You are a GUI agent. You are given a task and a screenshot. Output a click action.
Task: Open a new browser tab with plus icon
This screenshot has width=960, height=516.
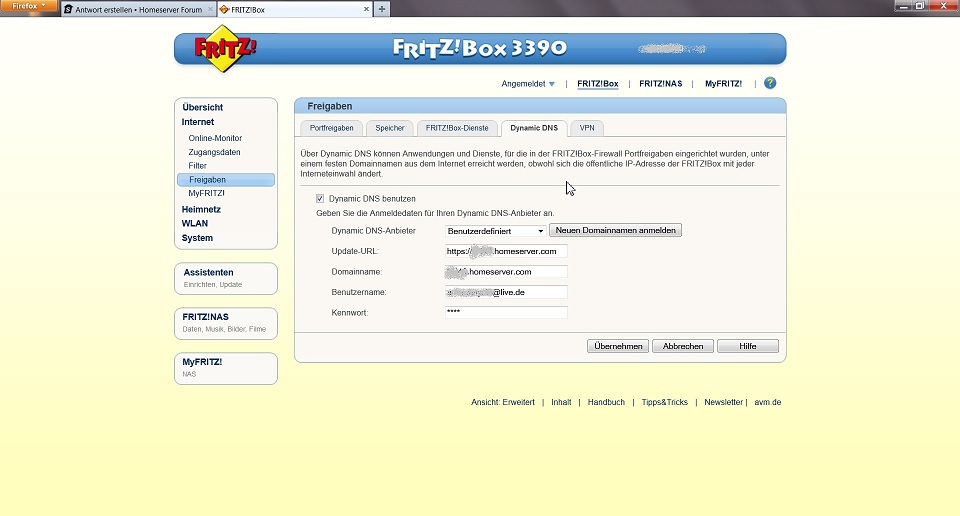tap(381, 9)
